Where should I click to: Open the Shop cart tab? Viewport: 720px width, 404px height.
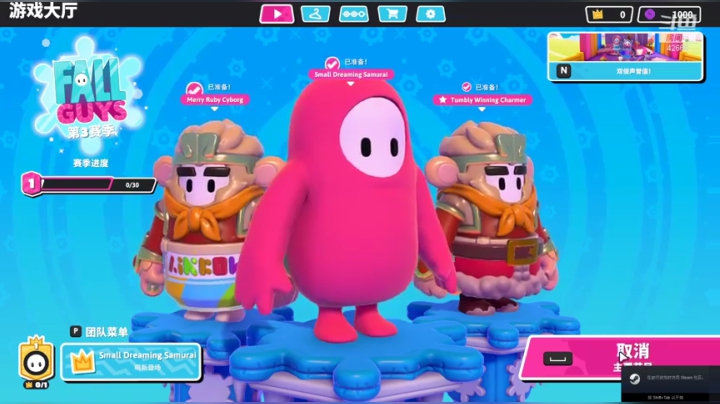392,14
